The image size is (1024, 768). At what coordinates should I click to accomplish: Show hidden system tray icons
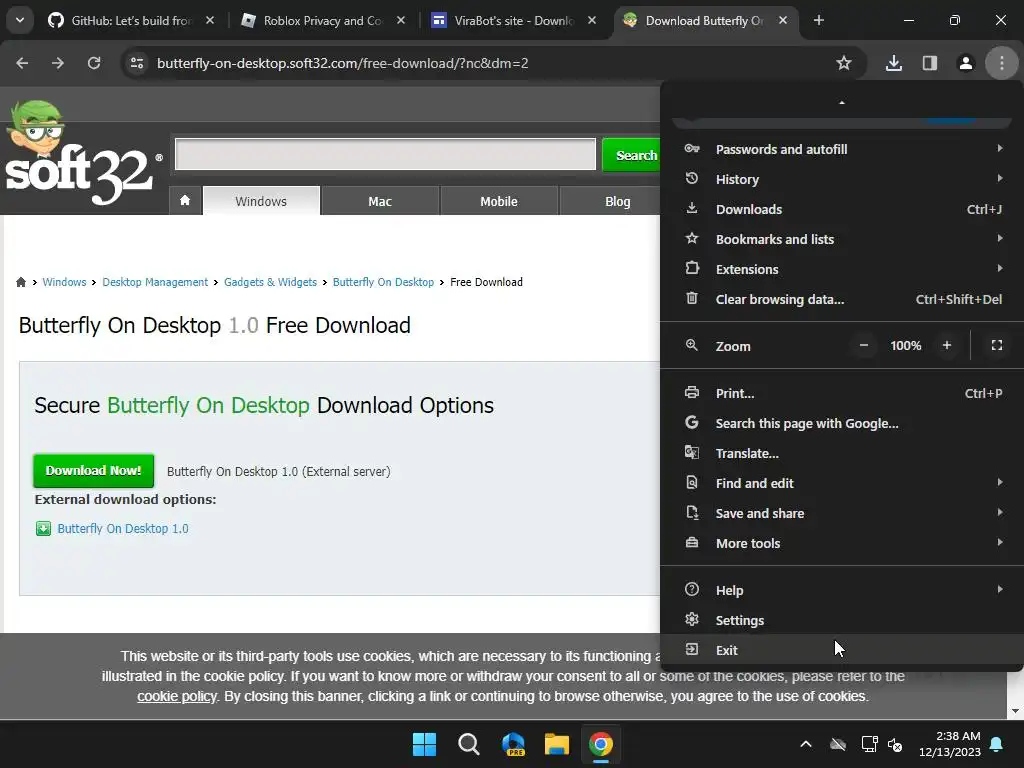pos(806,744)
